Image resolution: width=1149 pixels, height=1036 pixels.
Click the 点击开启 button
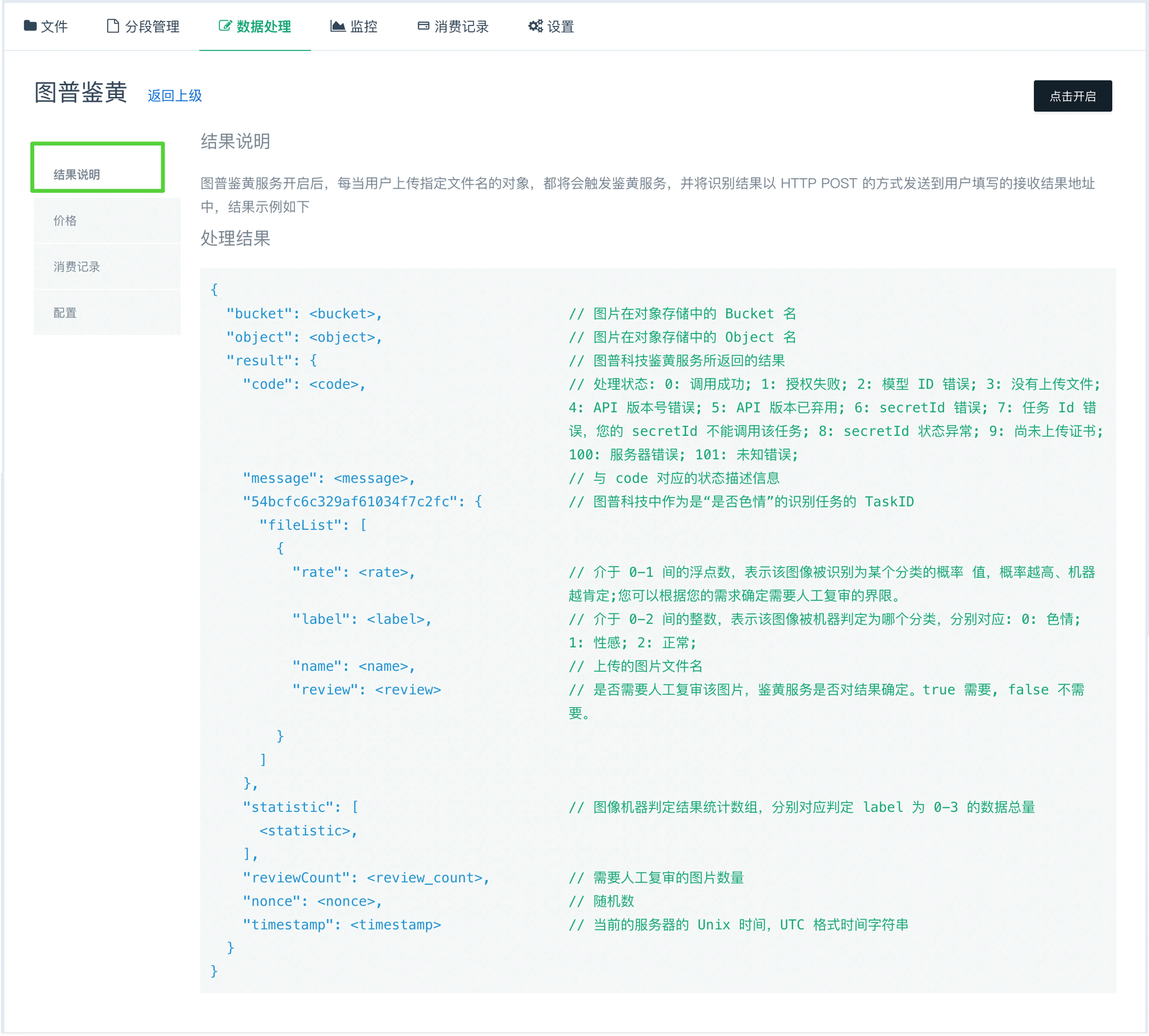(x=1073, y=96)
